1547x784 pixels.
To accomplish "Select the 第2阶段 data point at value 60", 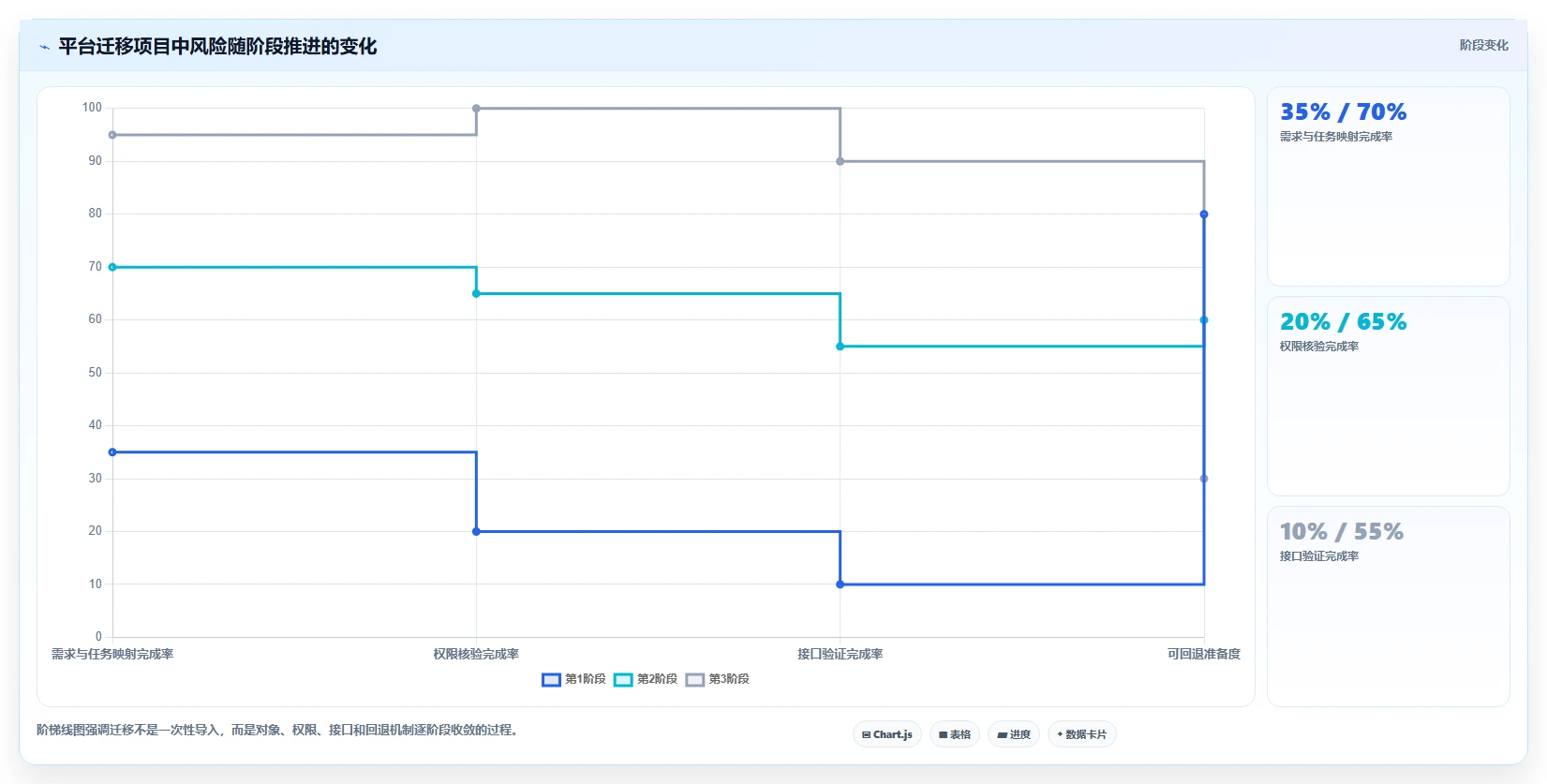I will 1204,320.
